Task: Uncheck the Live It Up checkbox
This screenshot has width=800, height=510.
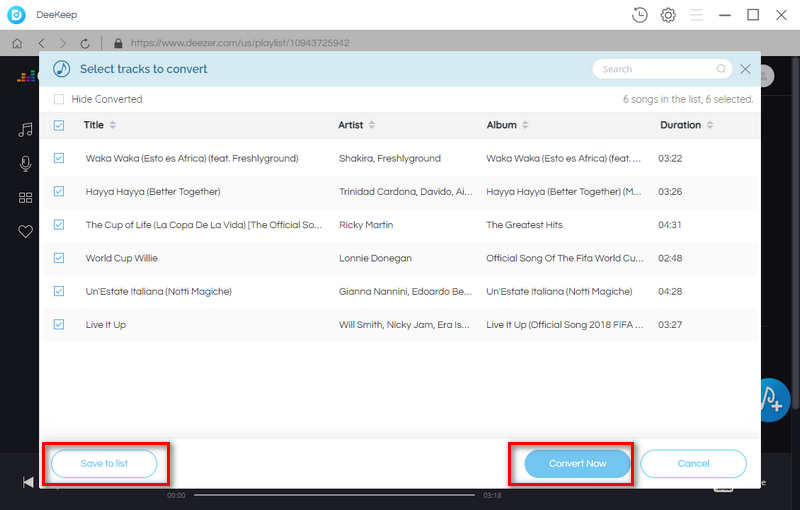Action: click(59, 324)
